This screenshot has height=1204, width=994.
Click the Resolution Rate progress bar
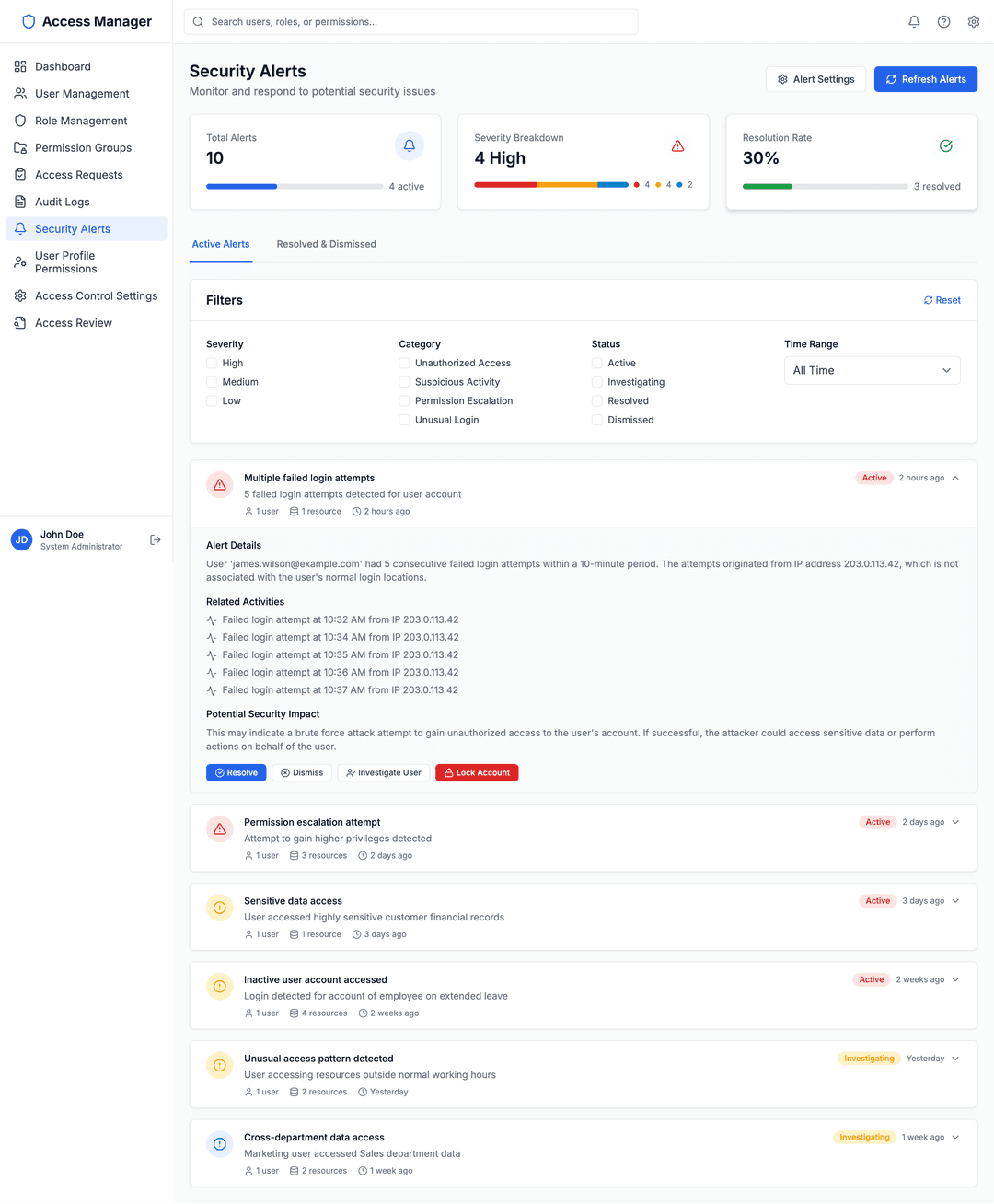pos(825,186)
